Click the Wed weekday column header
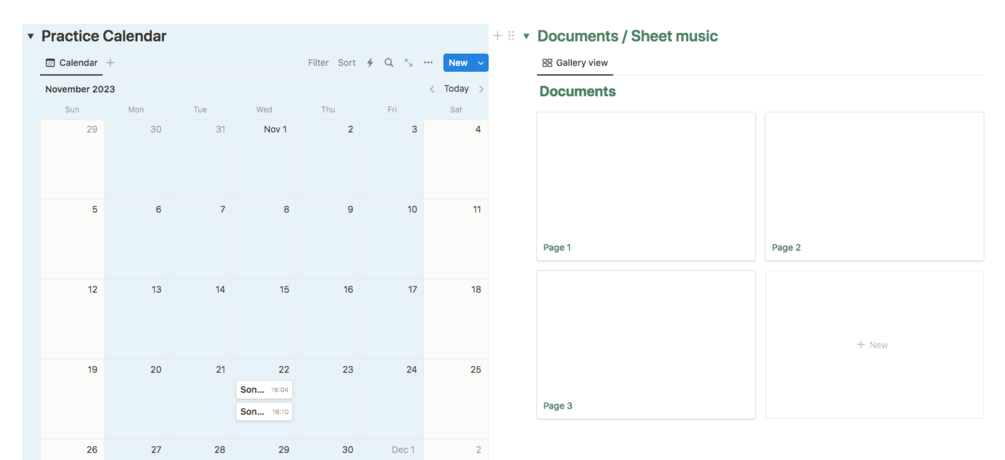1005x460 pixels. tap(264, 110)
